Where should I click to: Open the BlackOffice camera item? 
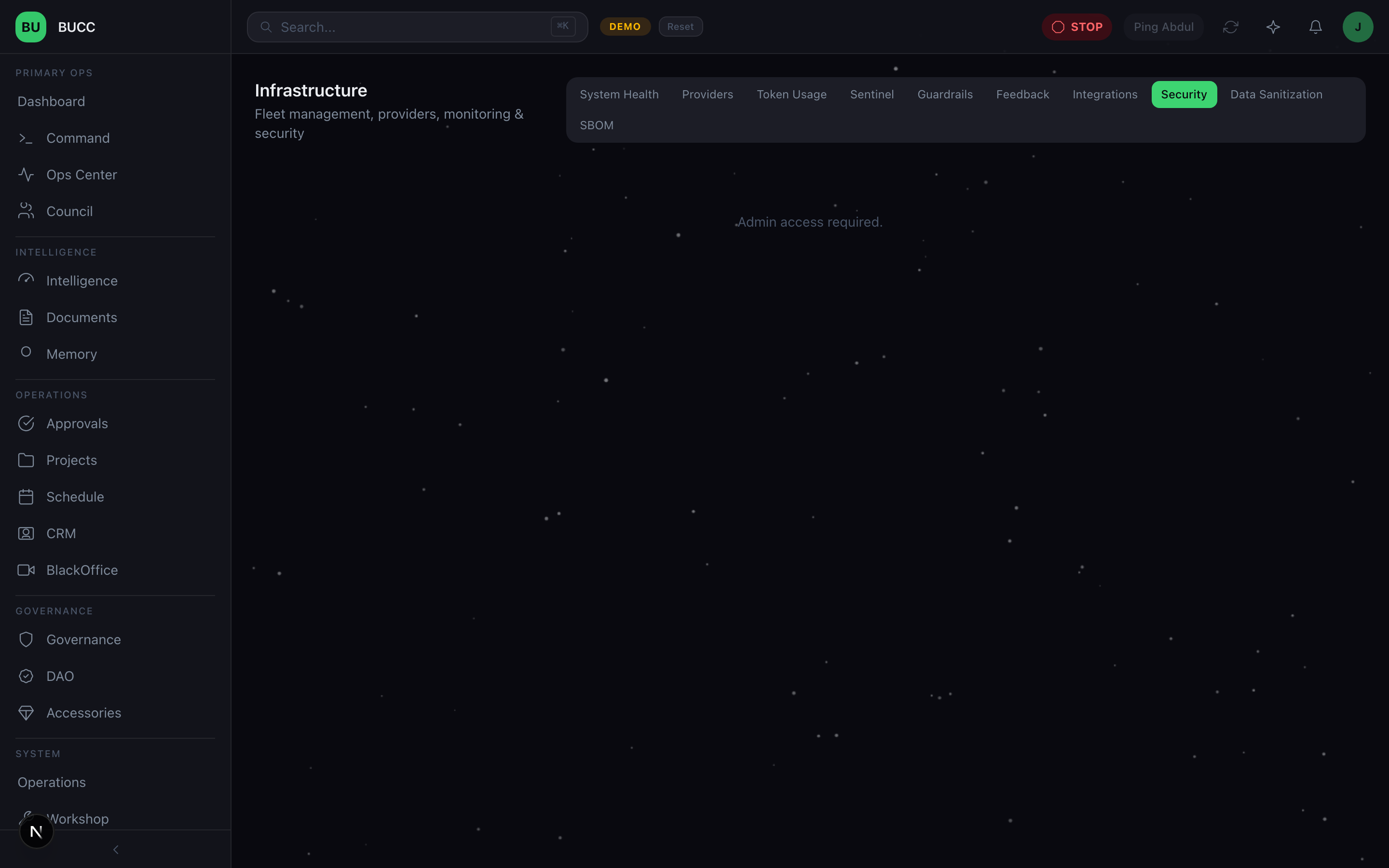click(x=82, y=570)
